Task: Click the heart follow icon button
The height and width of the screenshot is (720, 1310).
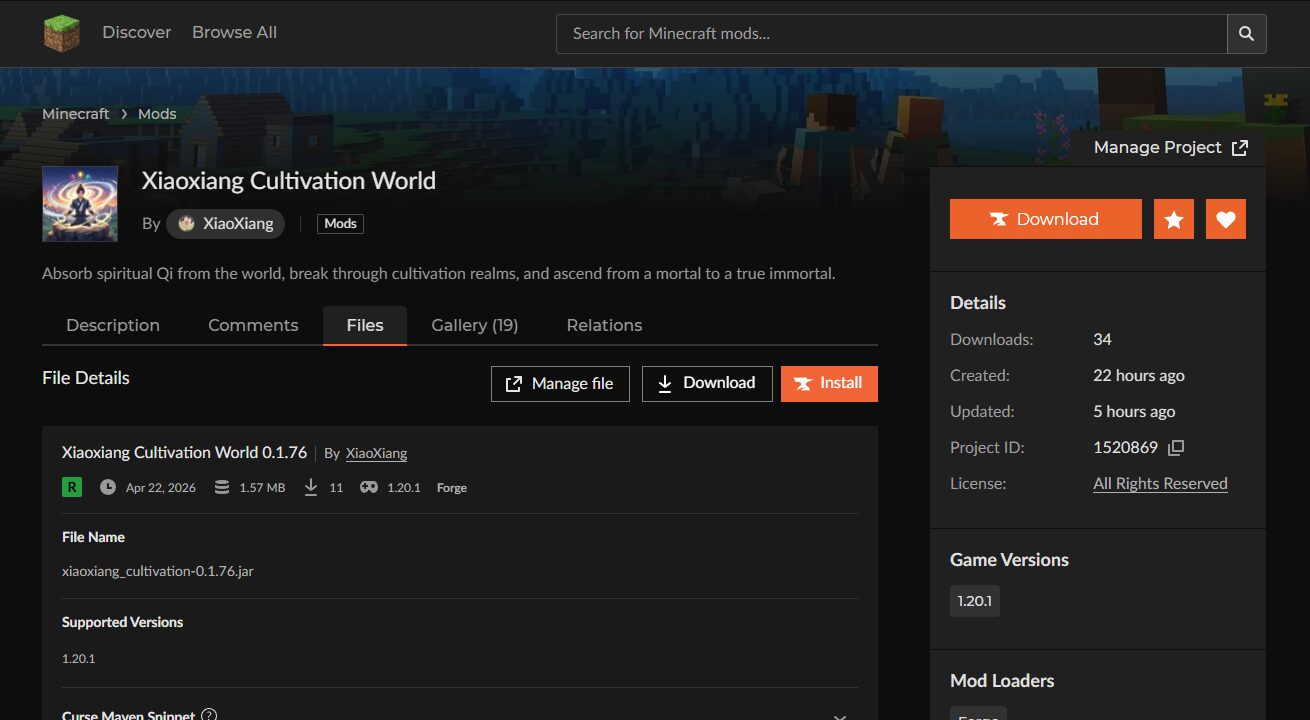Action: click(1226, 219)
